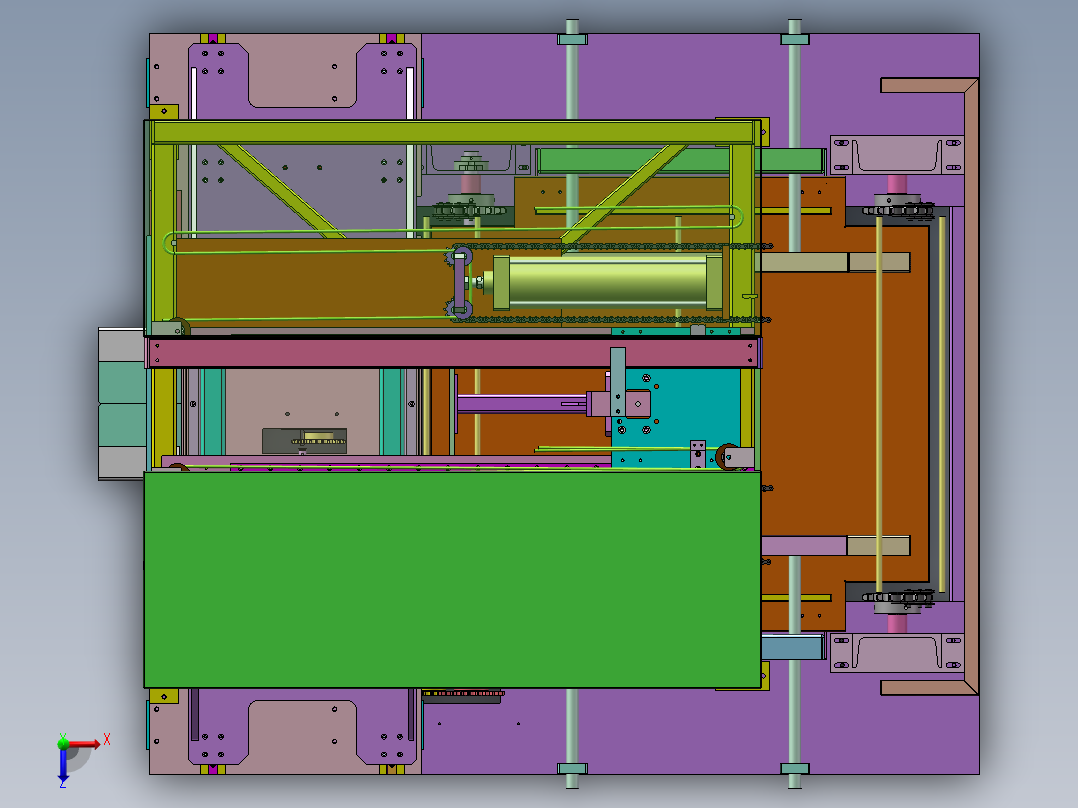Select the dark grey gear housing at lower left
This screenshot has width=1078, height=808.
point(304,441)
